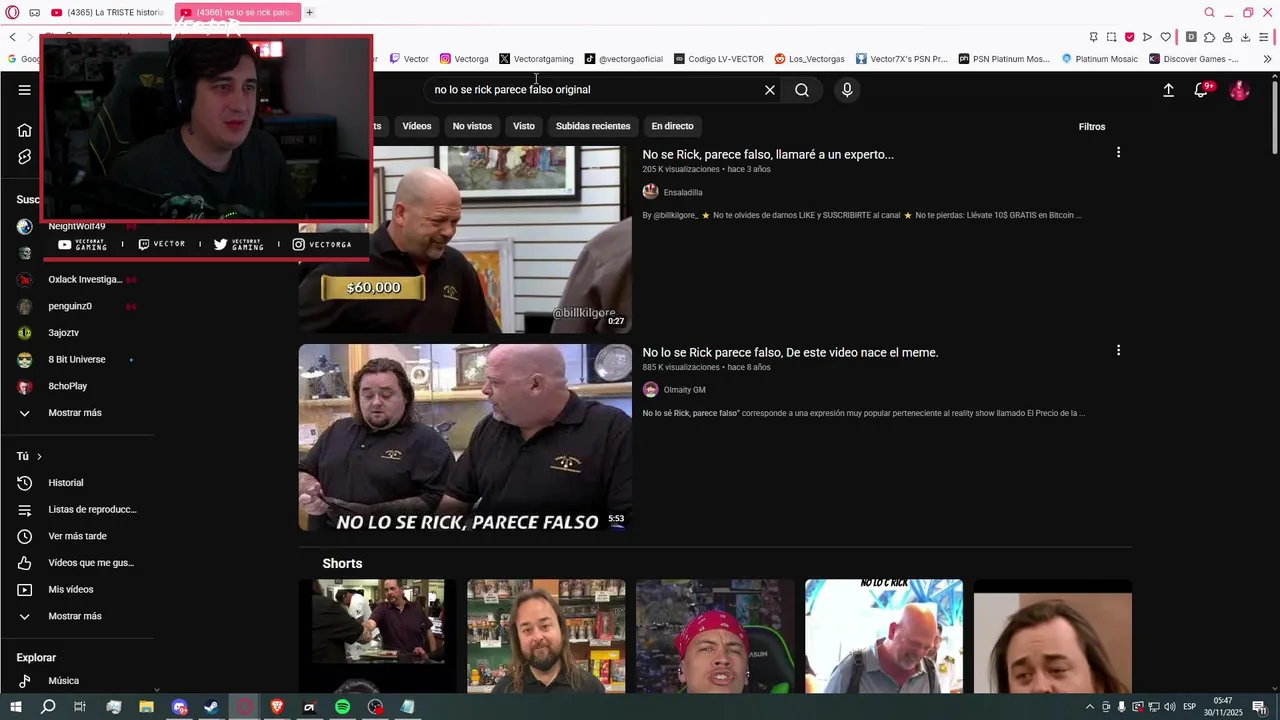This screenshot has height=720, width=1280.
Task: Select the 'Subidas recientes' filter chip
Action: [593, 126]
